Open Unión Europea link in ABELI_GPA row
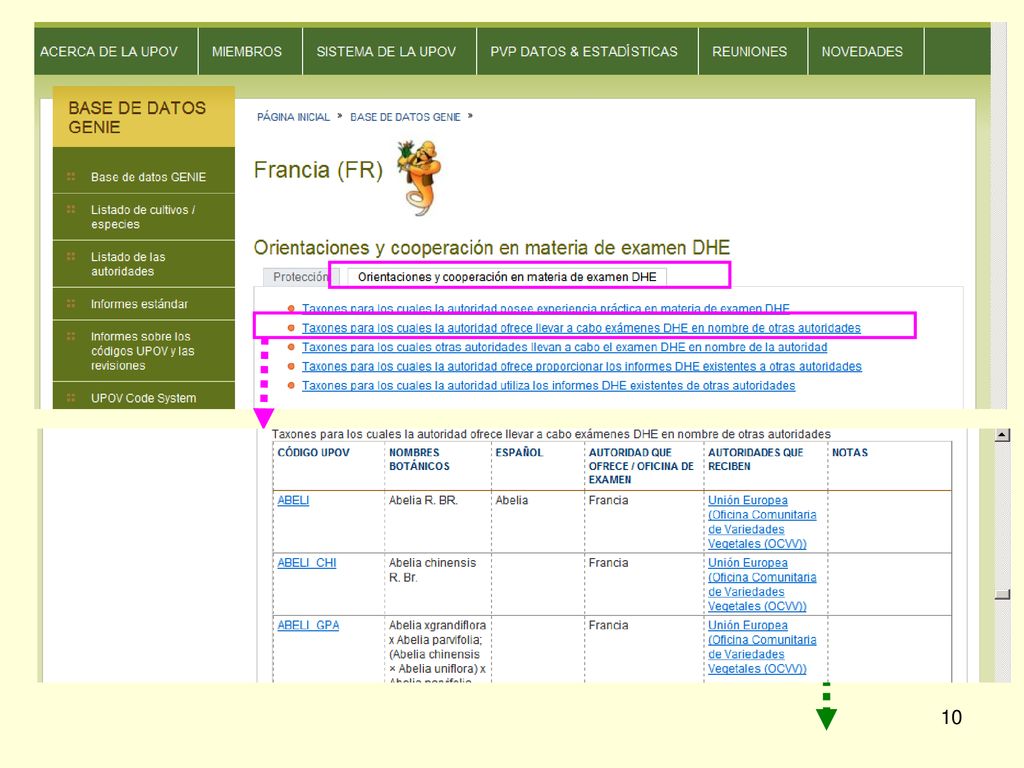Screen dimensions: 1024x768 (x=762, y=647)
